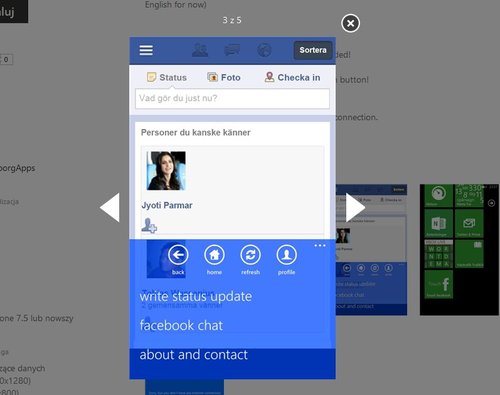
Task: Click the Sortera button
Action: point(313,50)
